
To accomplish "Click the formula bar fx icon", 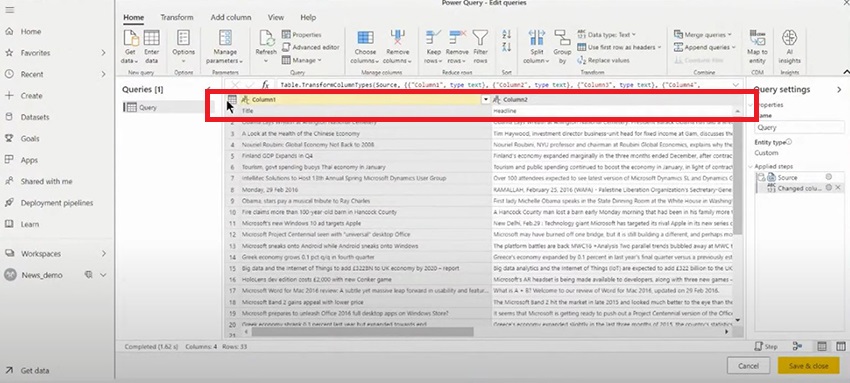I will 265,85.
